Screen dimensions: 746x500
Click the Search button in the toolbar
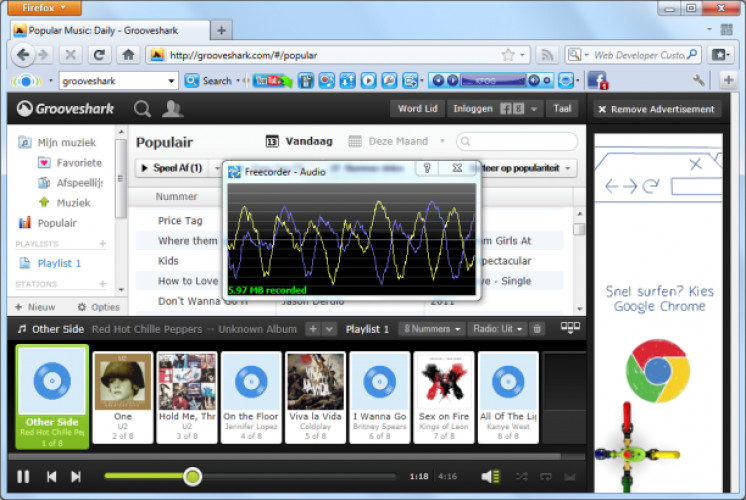208,81
